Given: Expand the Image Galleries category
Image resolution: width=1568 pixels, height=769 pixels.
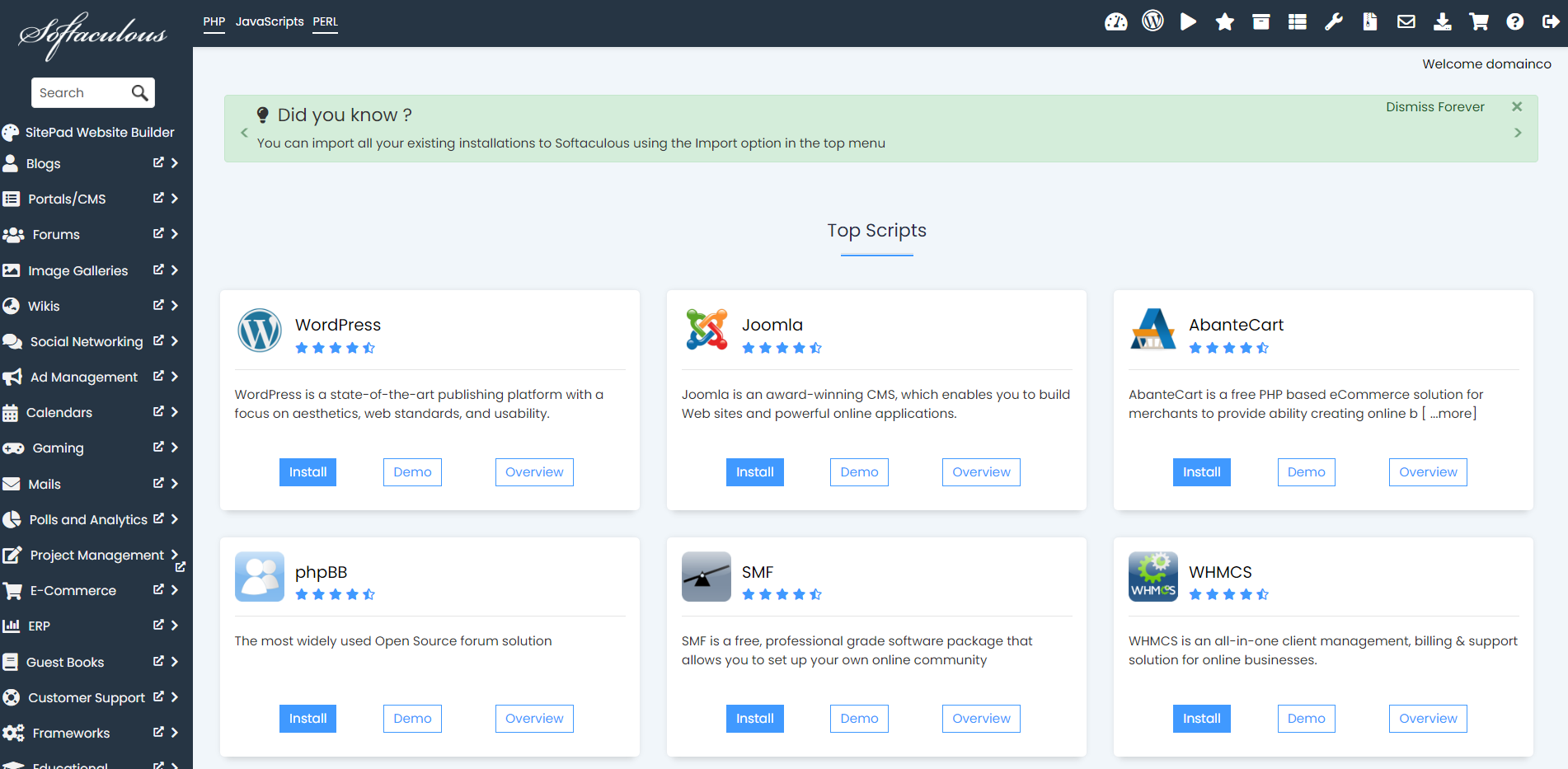Looking at the screenshot, I should click(175, 270).
